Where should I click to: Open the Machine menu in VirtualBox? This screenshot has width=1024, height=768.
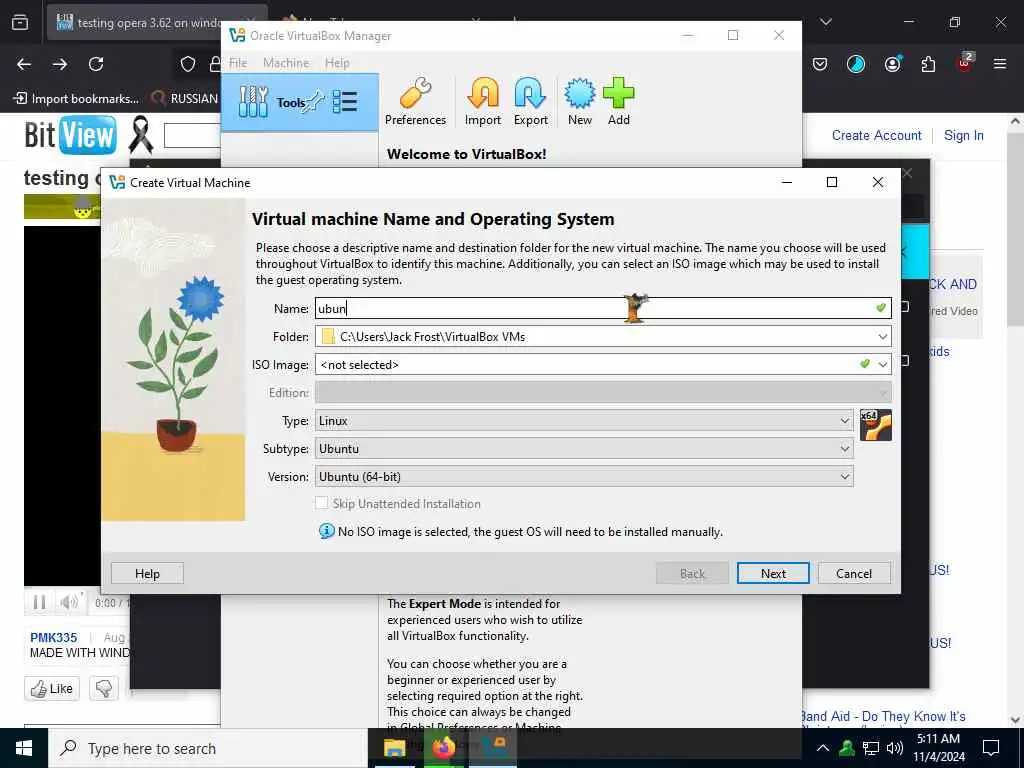point(286,63)
